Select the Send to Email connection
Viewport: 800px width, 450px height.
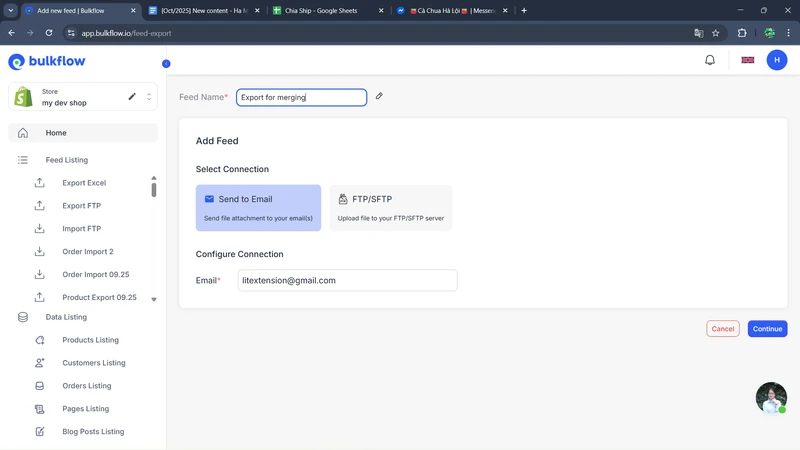pos(258,208)
